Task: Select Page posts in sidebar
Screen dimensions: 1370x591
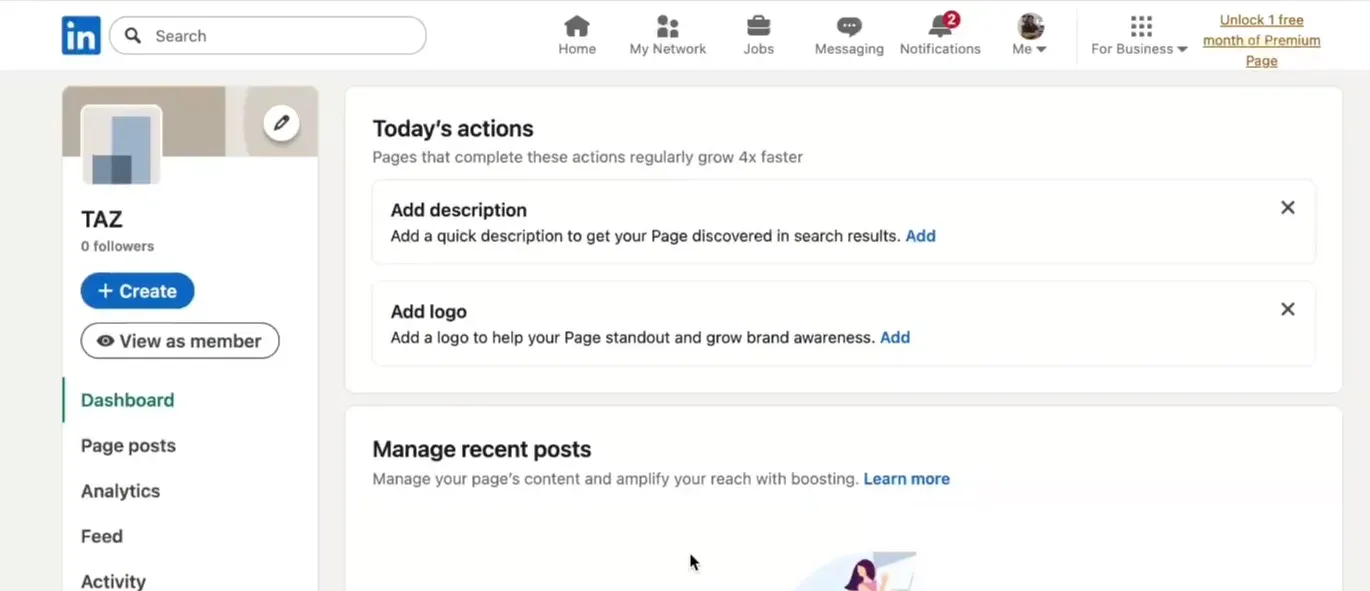Action: tap(128, 446)
